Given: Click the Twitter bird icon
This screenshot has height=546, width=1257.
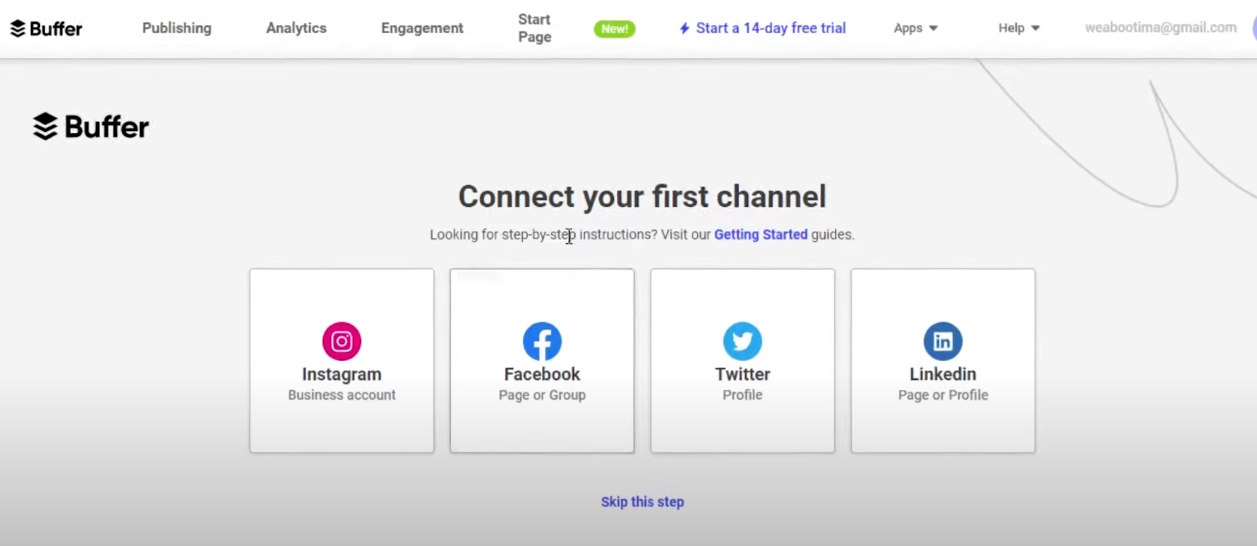Looking at the screenshot, I should 743,342.
